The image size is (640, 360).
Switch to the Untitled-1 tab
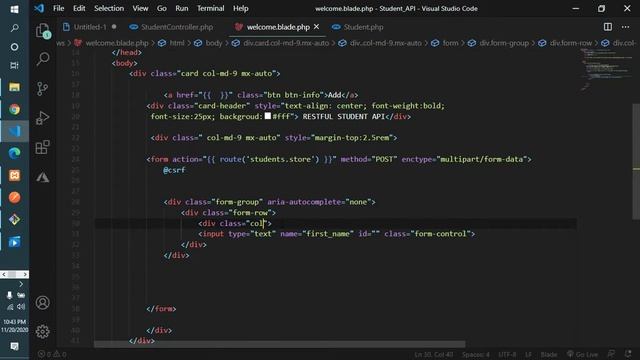(x=90, y=27)
